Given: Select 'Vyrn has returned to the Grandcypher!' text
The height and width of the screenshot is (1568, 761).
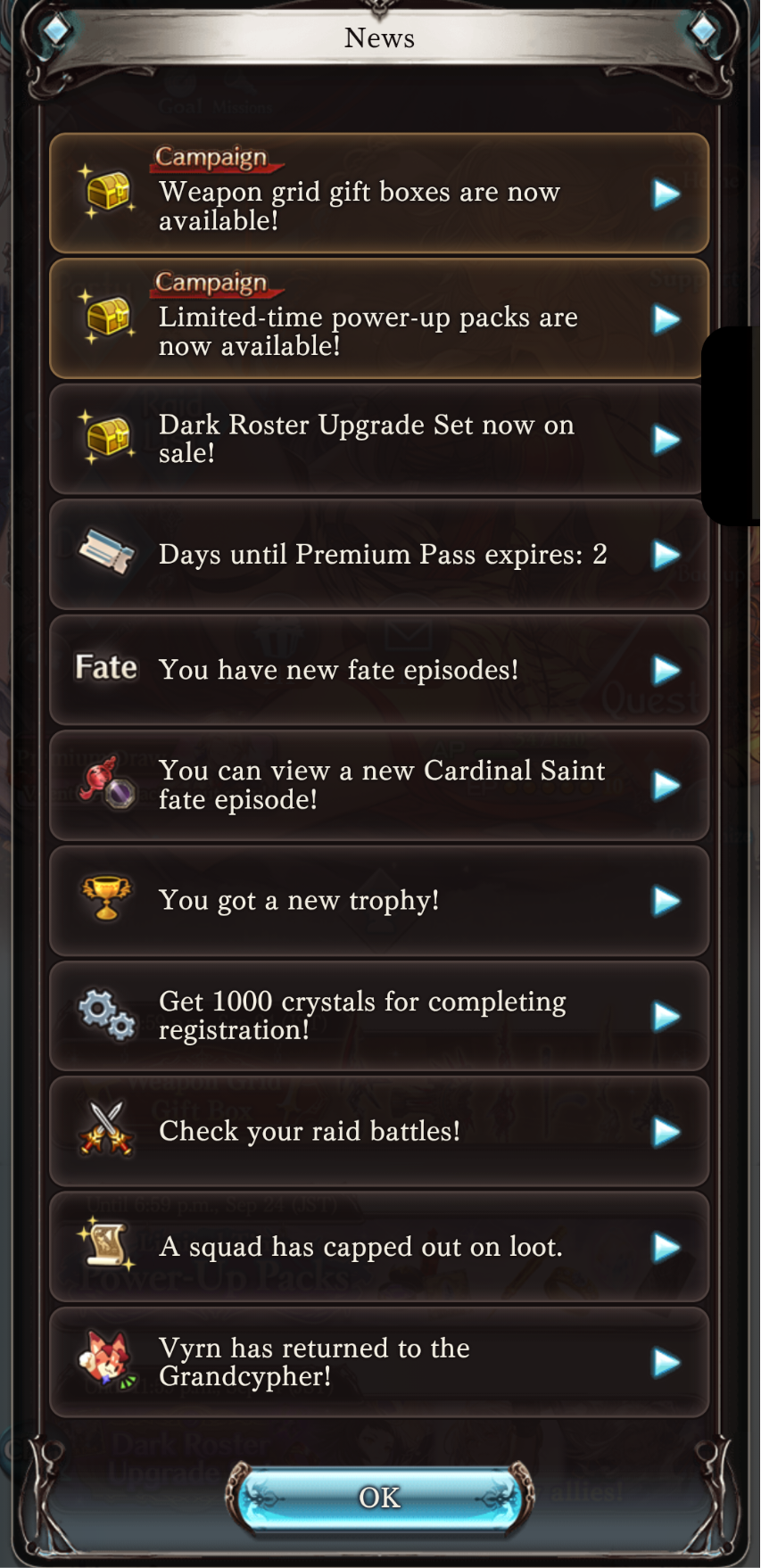Looking at the screenshot, I should tap(314, 1362).
